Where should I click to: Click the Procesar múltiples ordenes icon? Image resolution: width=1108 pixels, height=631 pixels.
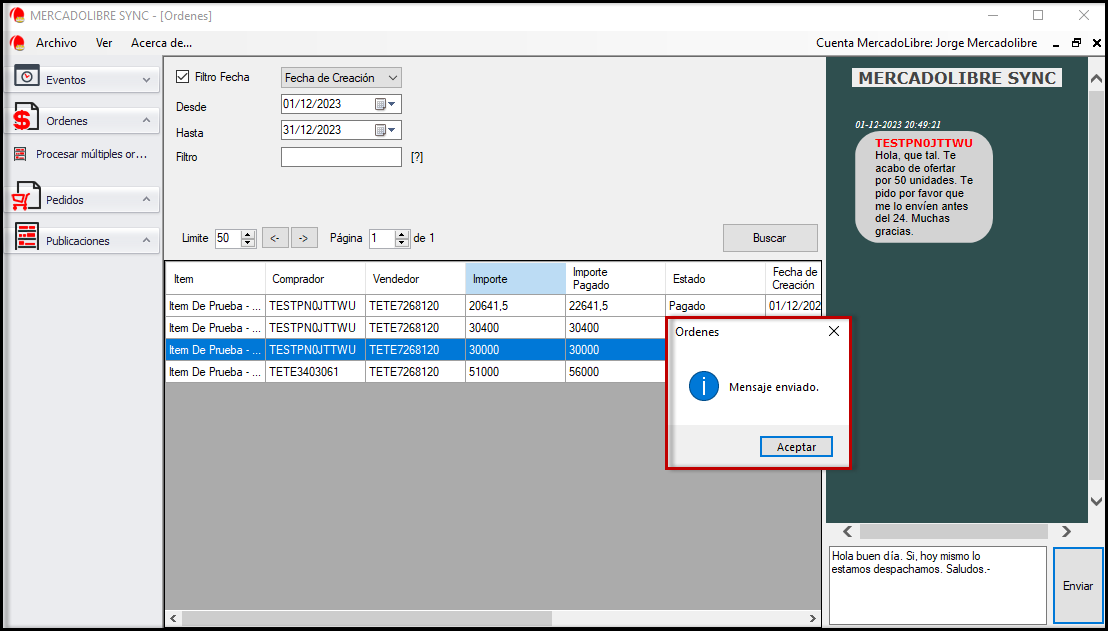point(21,154)
